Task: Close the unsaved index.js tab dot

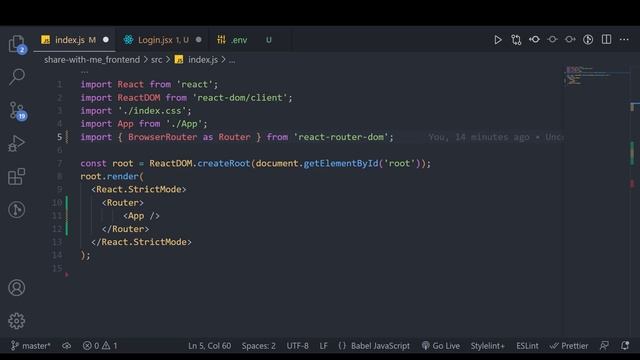Action: 106,40
